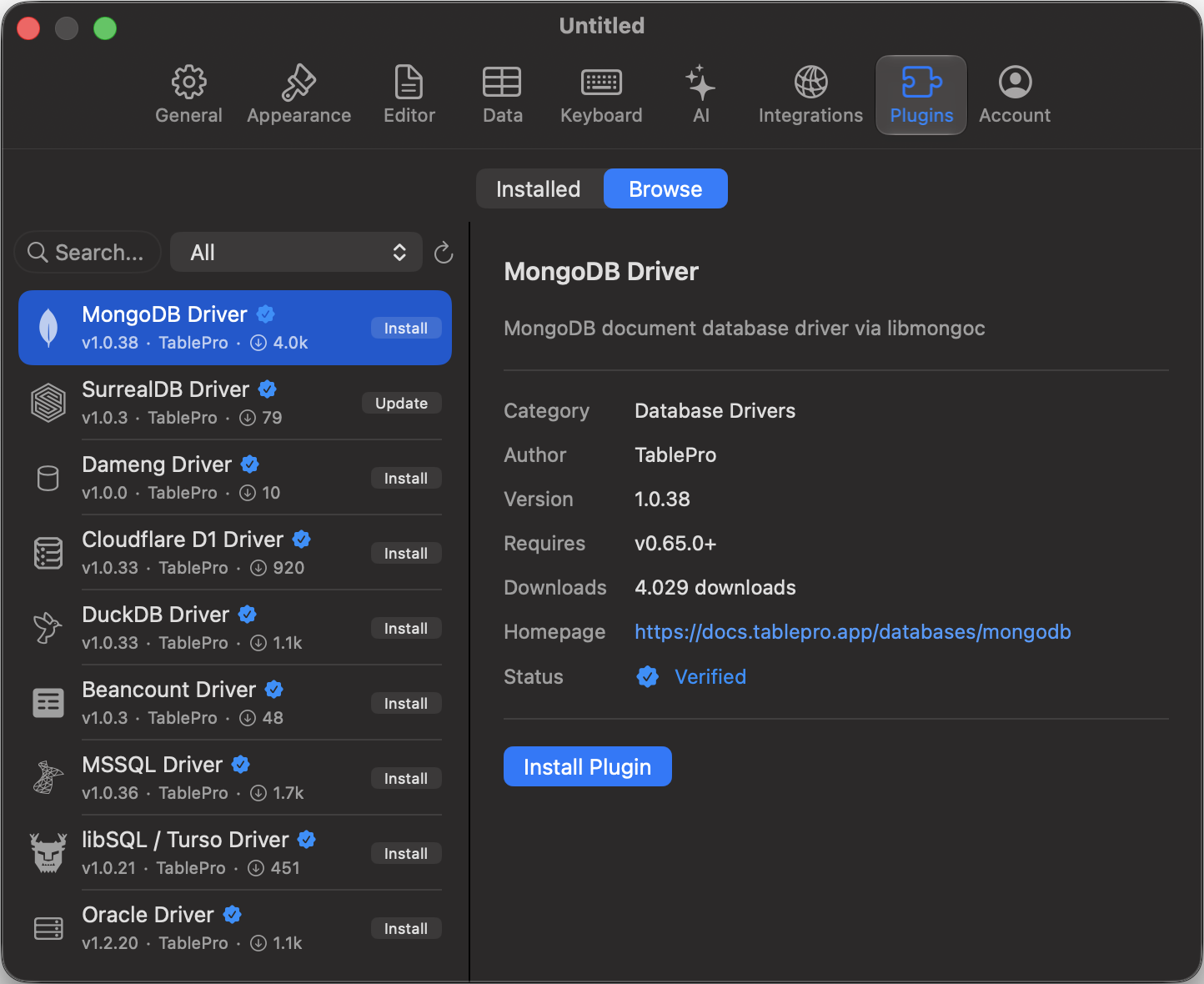
Task: Select the Dameng Driver row title
Action: [157, 464]
